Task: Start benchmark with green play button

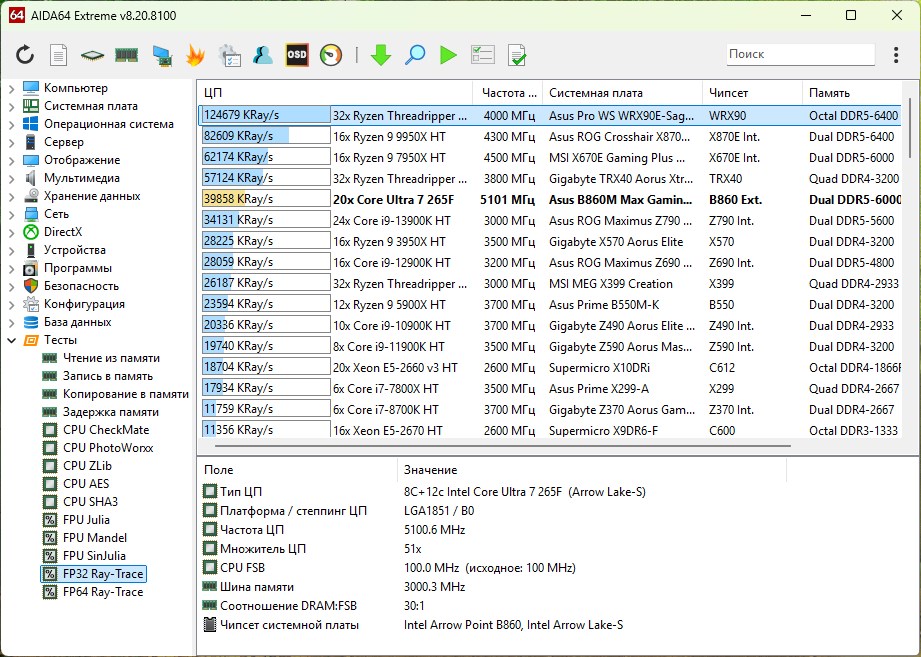Action: pos(448,55)
